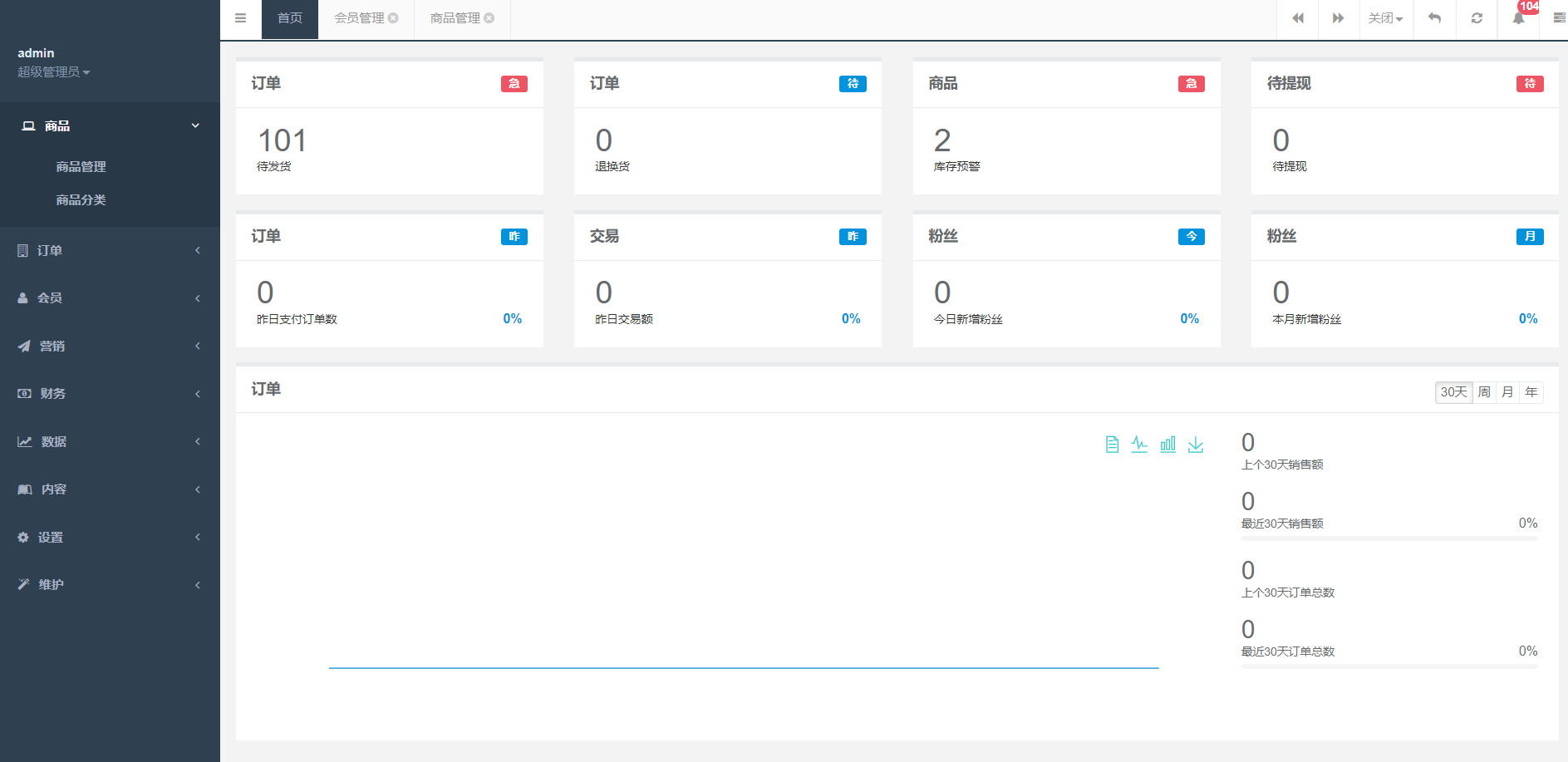1568x762 pixels.
Task: Click the refresh page icon
Action: (x=1477, y=18)
